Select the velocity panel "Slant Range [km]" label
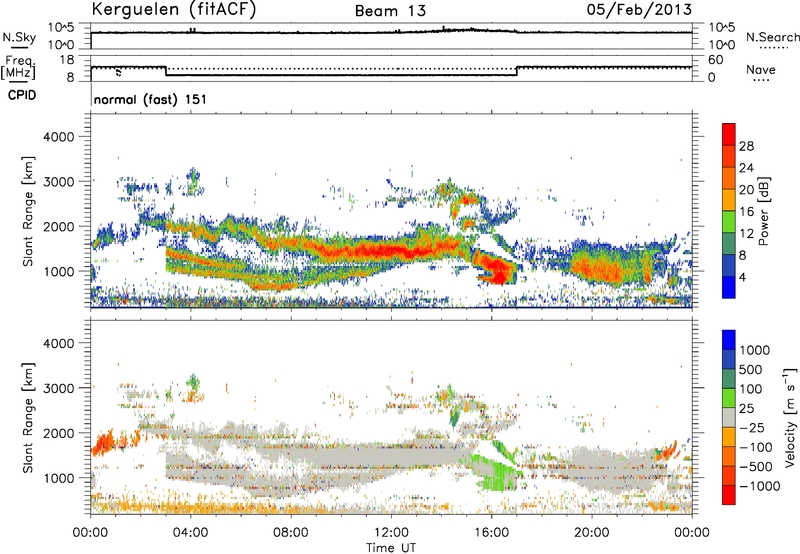The image size is (800, 554). [28, 418]
